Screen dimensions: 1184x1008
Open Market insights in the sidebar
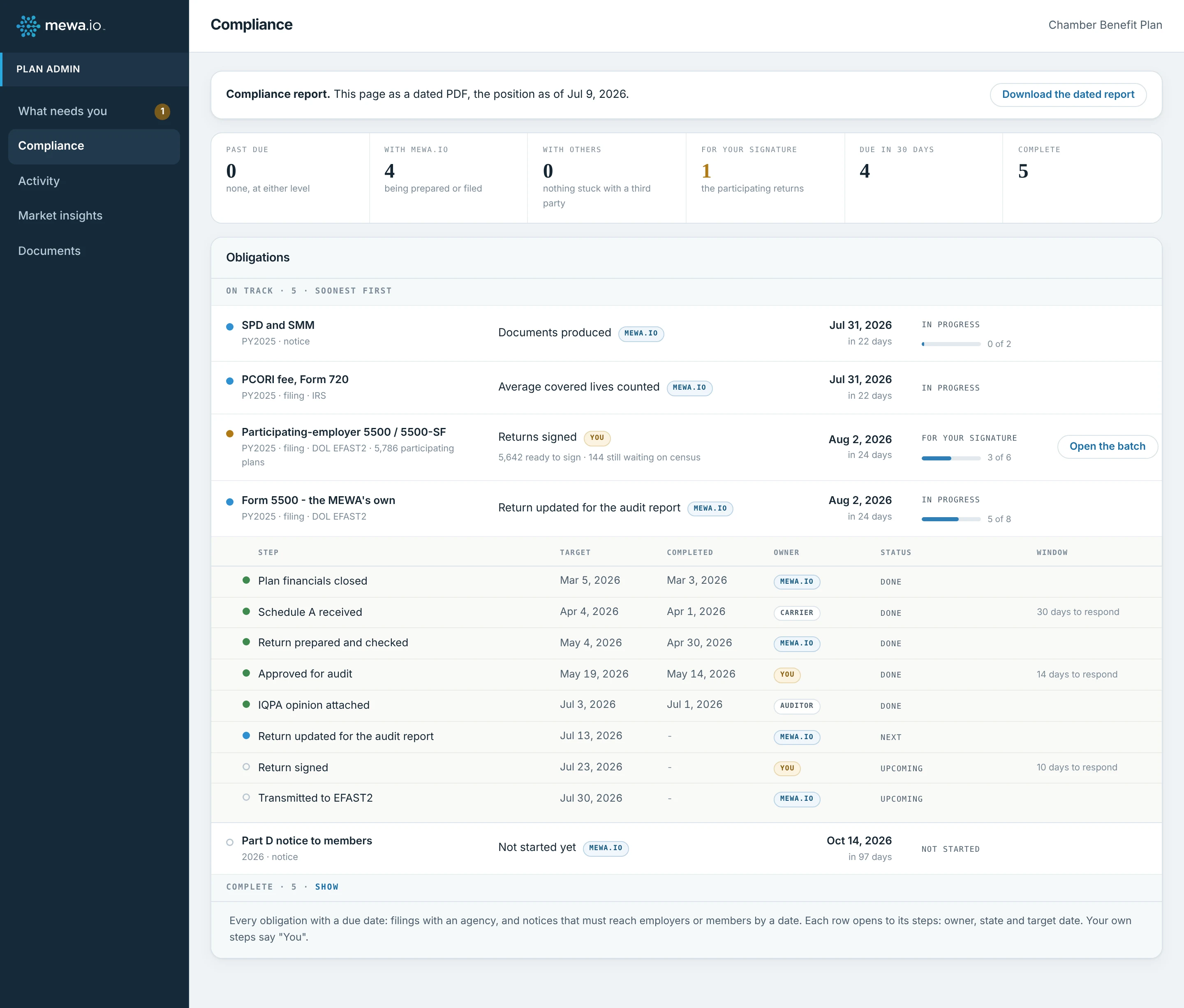click(x=94, y=216)
